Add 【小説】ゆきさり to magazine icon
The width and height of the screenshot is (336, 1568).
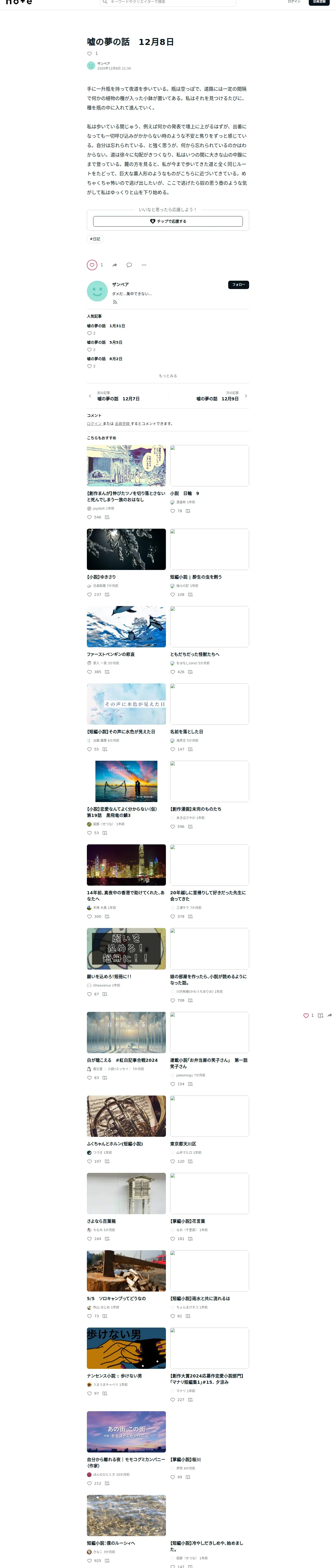[x=107, y=595]
